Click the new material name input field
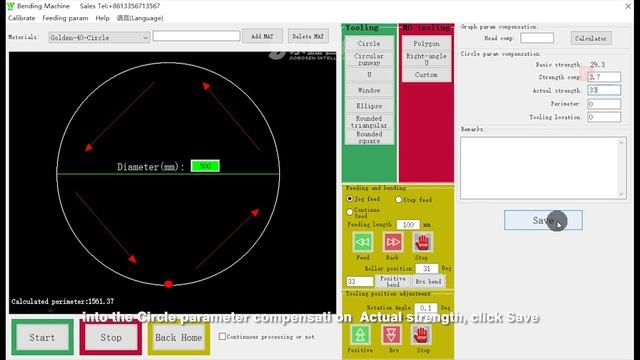The image size is (640, 360). 196,36
